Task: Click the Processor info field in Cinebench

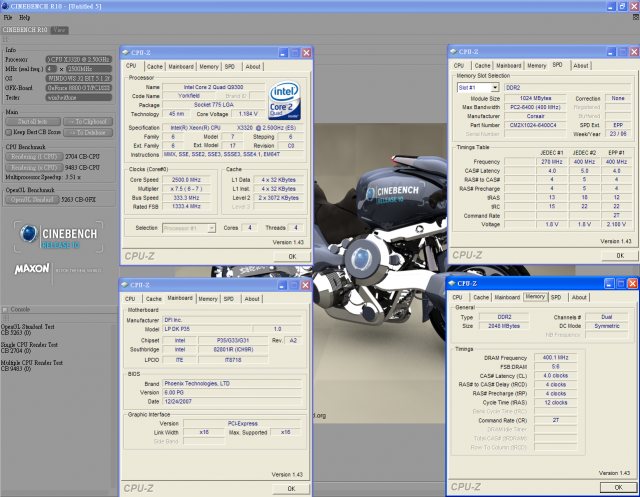Action: pos(78,60)
